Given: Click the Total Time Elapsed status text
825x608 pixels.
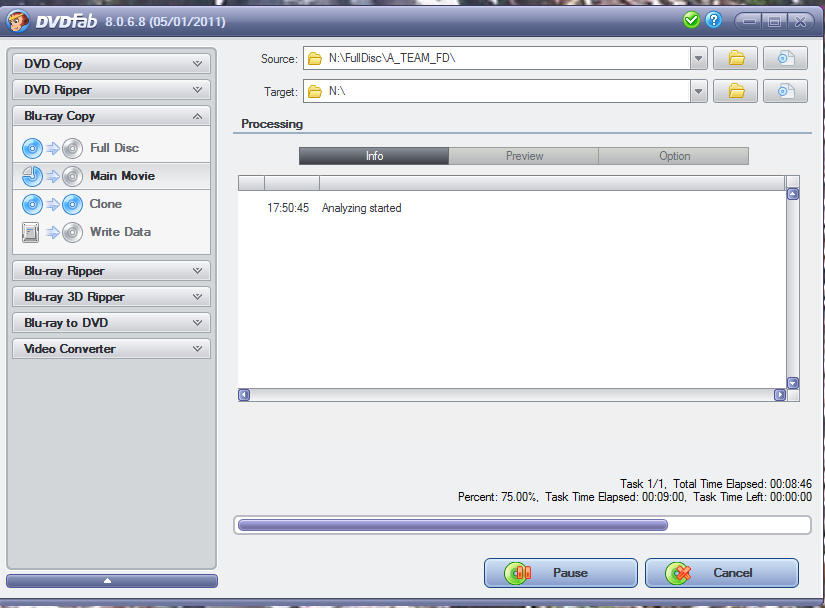Looking at the screenshot, I should click(x=742, y=484).
